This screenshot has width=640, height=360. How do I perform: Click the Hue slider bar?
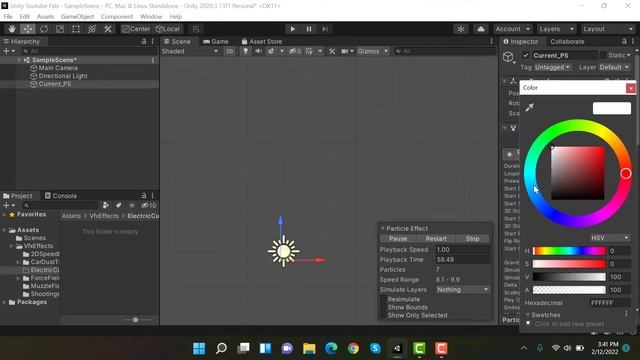point(569,251)
